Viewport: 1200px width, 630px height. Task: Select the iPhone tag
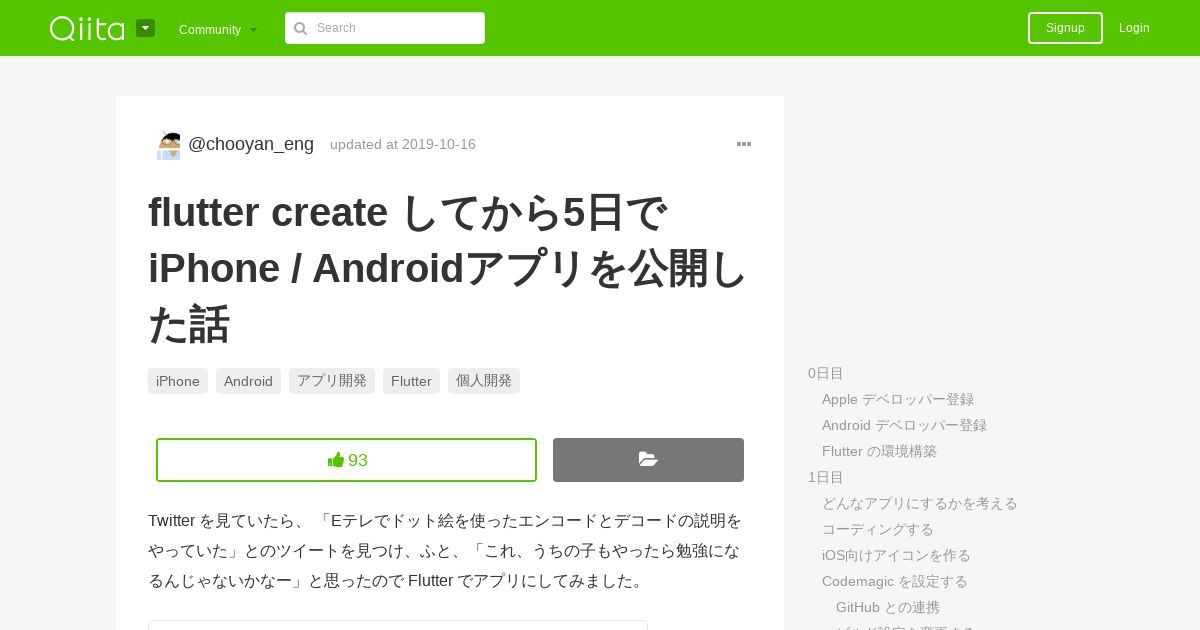point(178,381)
